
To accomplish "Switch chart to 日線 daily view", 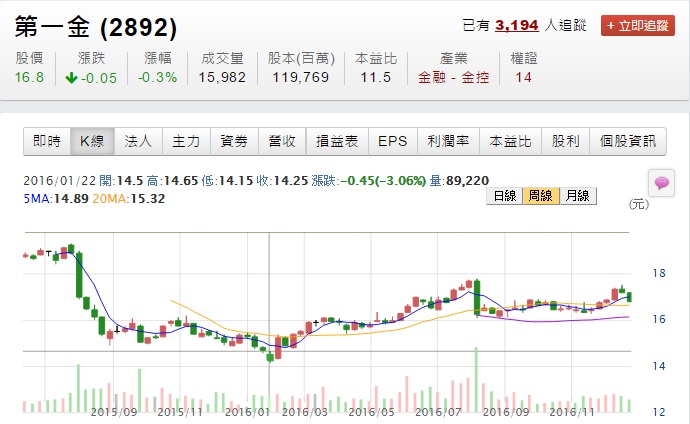I will pos(505,196).
